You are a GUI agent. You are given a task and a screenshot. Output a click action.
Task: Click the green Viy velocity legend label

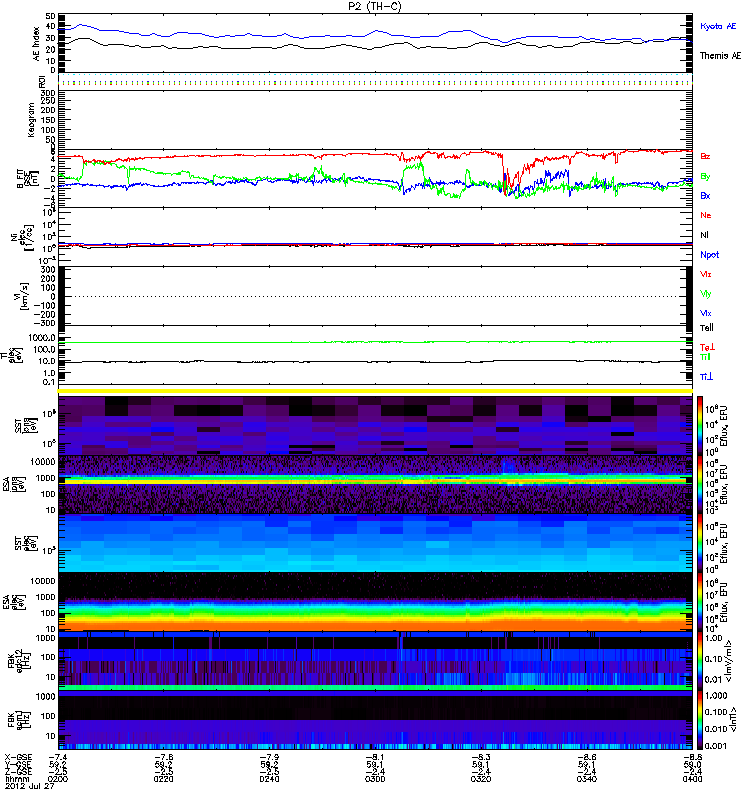point(706,294)
